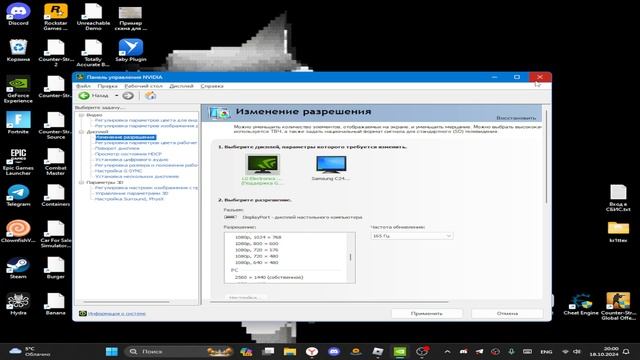Viewport: 640px width, 360px height.
Task: Click the green Back (Назад) arrow button
Action: pos(84,96)
